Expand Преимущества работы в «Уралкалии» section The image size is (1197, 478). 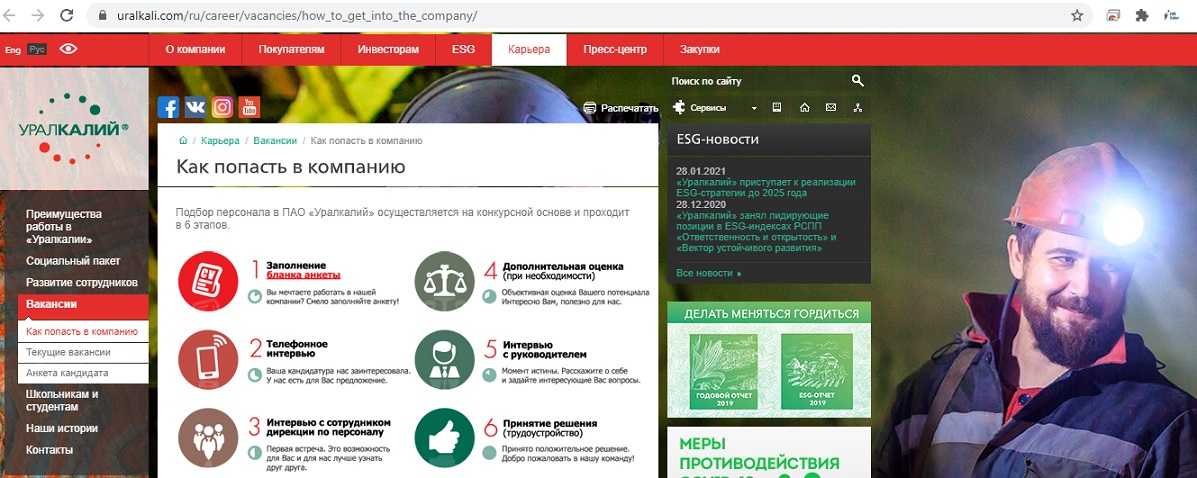click(x=64, y=227)
